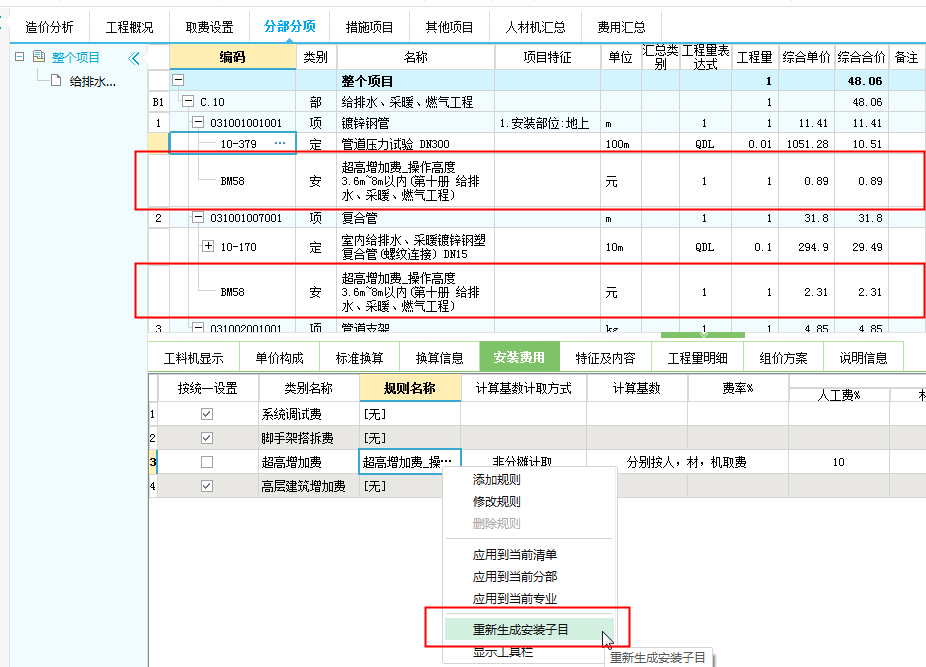This screenshot has width=926, height=667.
Task: Collapse list item 031001007001
Action: 198,218
